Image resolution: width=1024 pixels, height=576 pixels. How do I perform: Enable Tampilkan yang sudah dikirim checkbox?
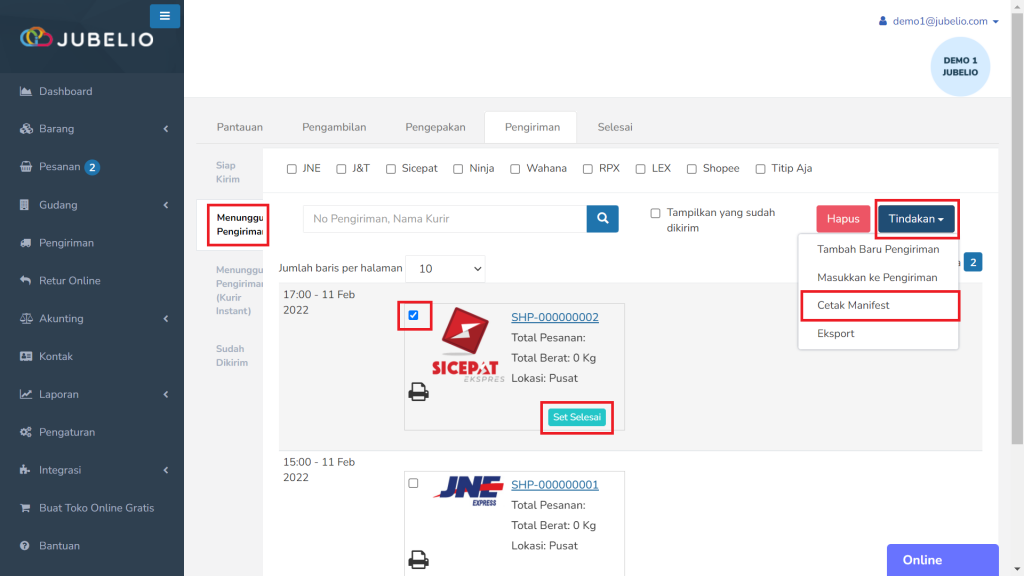[655, 213]
